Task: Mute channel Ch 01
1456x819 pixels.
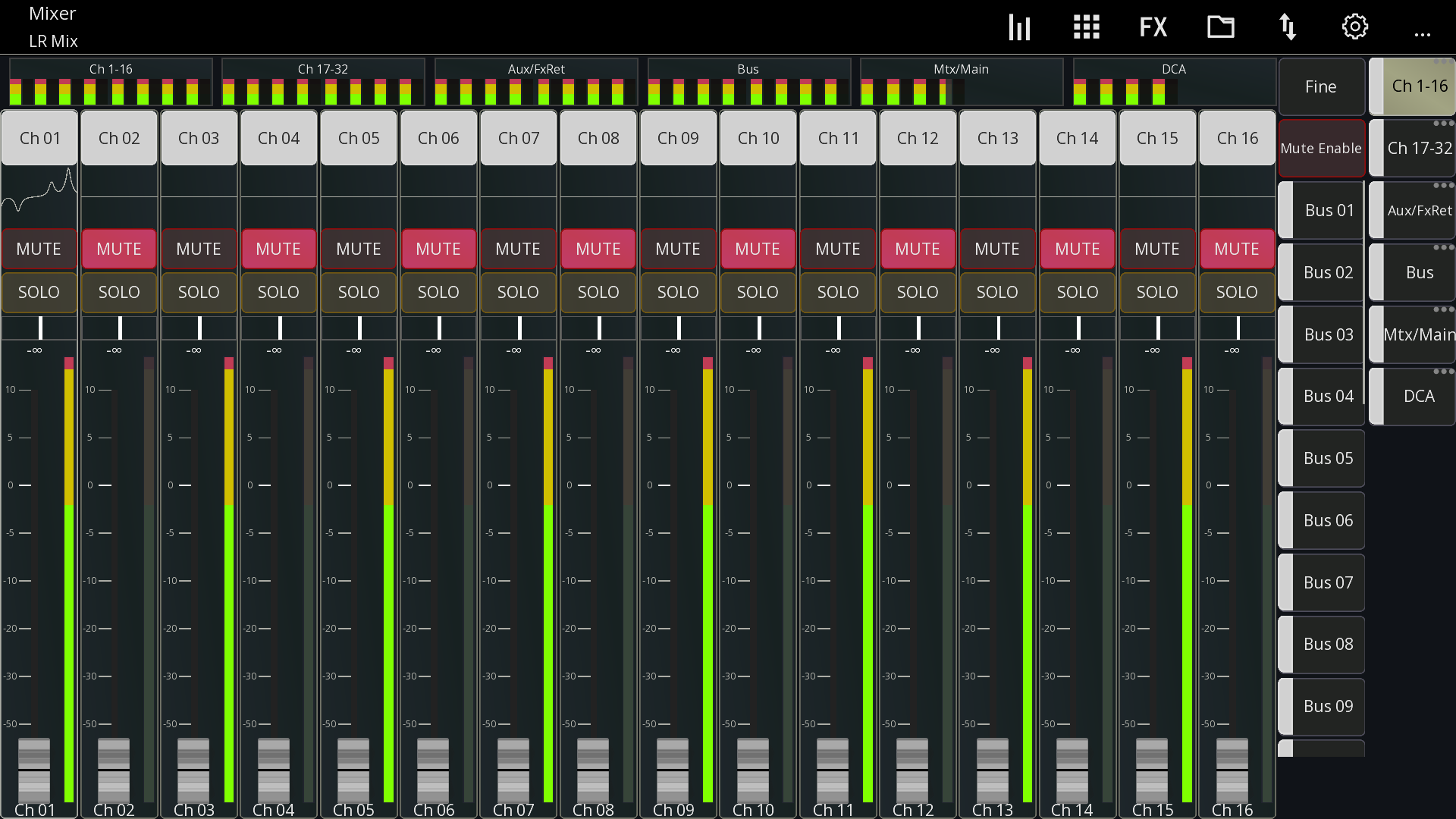Action: click(x=39, y=249)
